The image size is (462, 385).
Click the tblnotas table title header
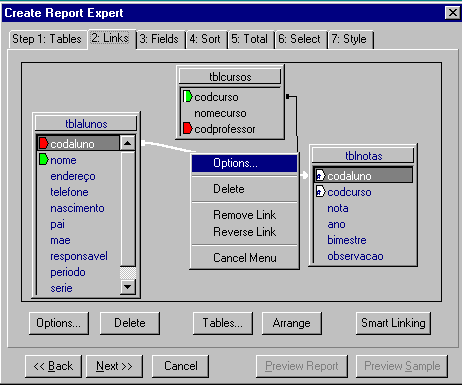tap(363, 156)
